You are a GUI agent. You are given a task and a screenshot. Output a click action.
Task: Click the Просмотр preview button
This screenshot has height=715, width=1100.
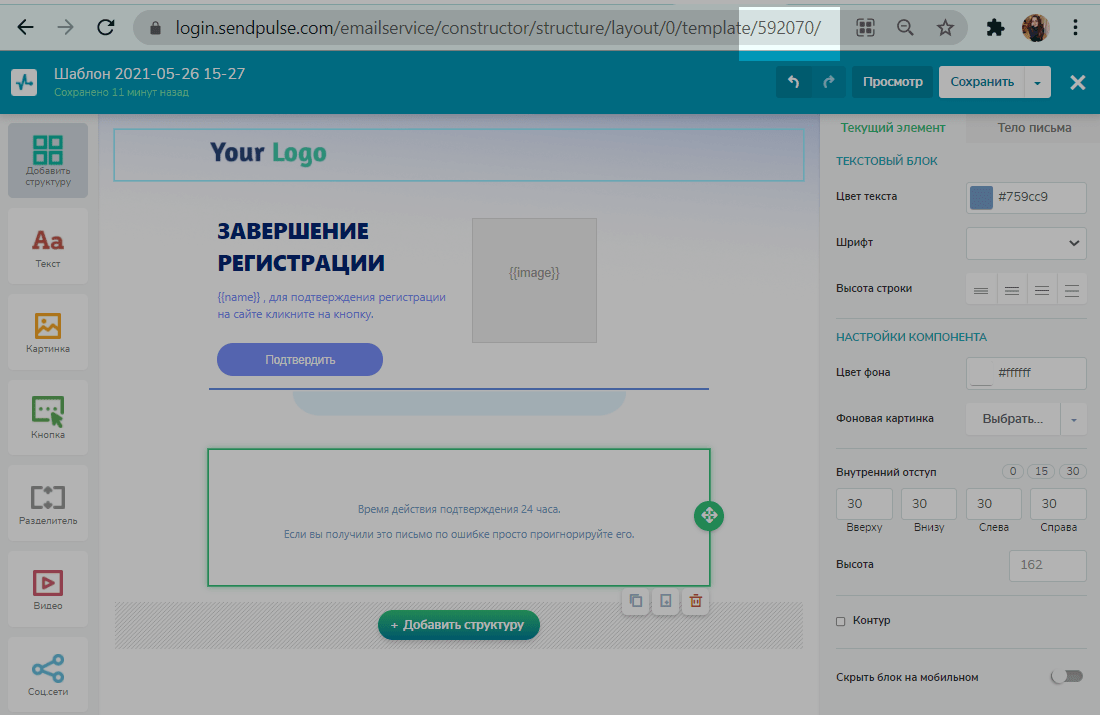892,82
